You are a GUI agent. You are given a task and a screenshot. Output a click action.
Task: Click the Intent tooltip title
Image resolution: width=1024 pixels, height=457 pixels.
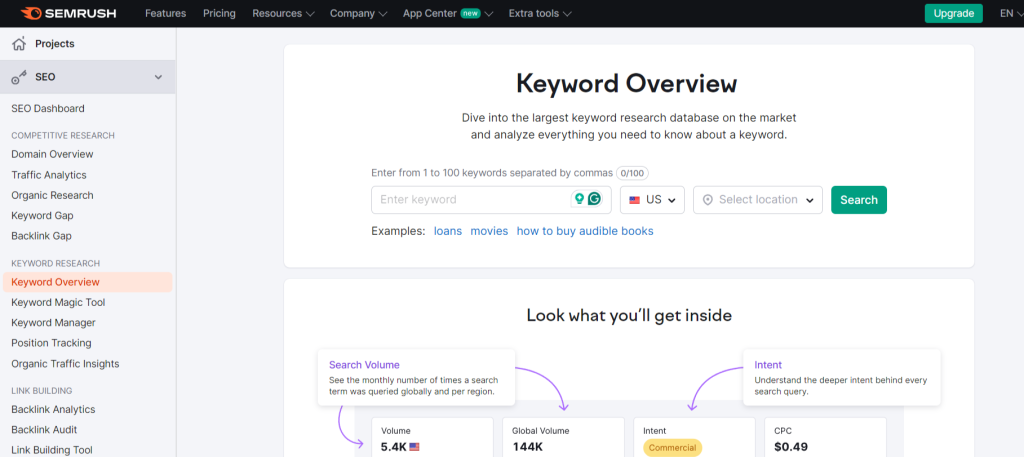768,365
